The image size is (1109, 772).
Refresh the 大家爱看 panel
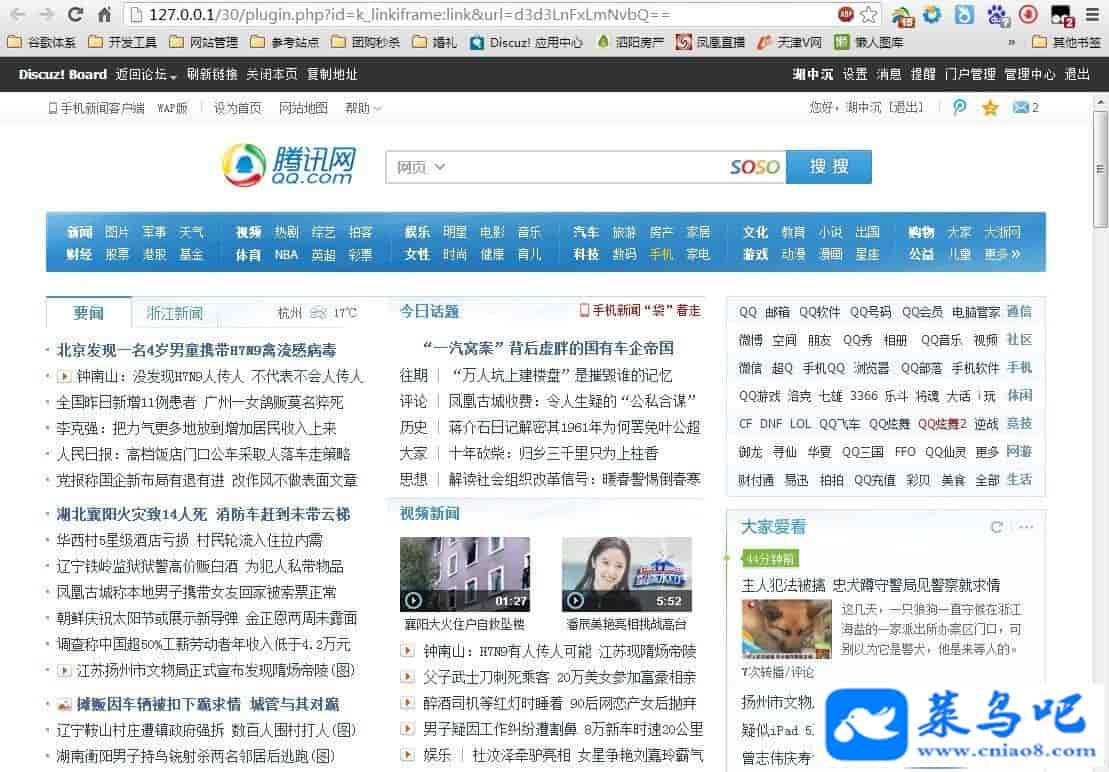pos(996,527)
